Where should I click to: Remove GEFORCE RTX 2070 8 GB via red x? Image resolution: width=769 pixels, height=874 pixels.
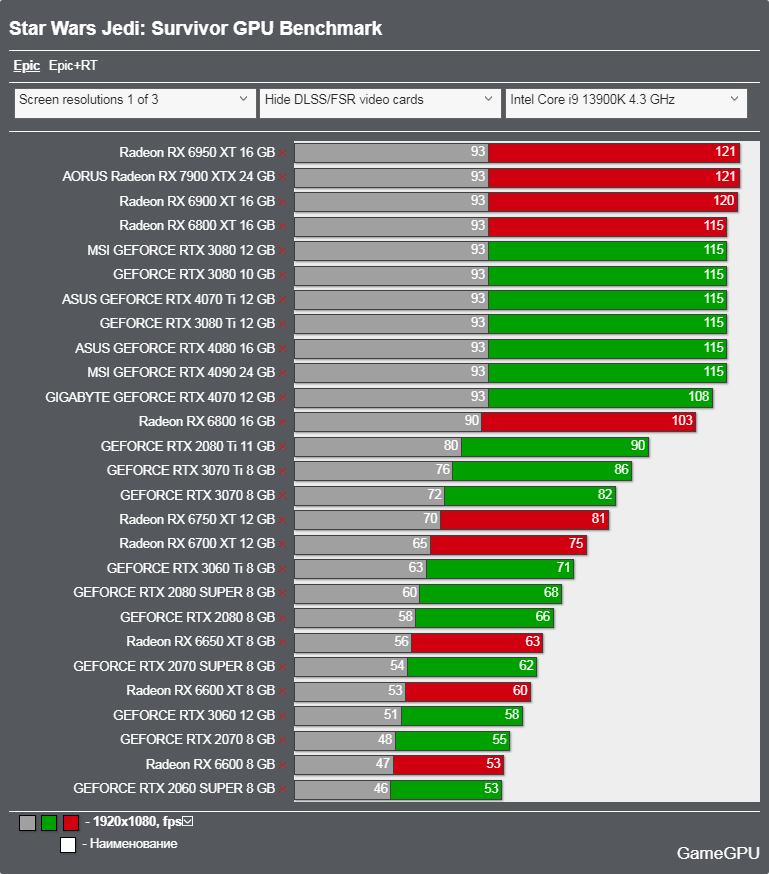click(283, 741)
